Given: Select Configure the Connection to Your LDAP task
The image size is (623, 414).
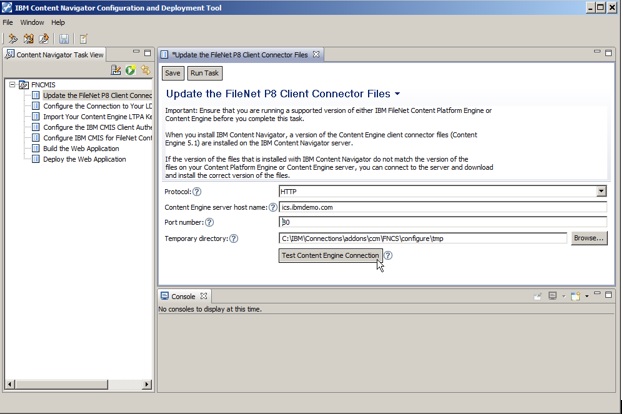Looking at the screenshot, I should [97, 106].
